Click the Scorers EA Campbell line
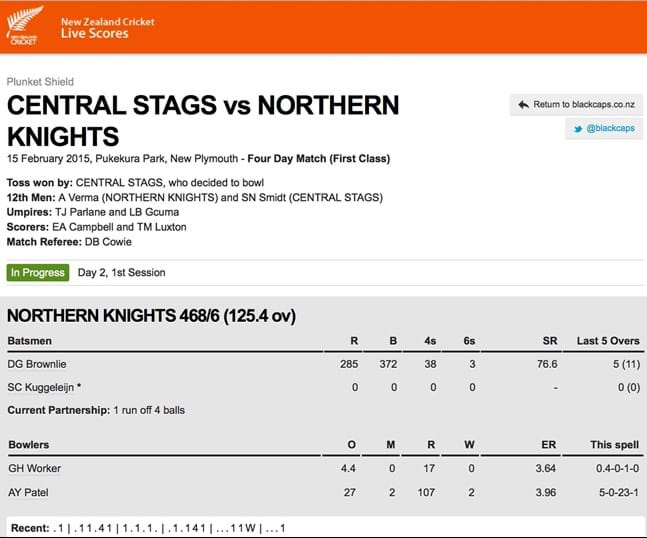 pyautogui.click(x=97, y=227)
